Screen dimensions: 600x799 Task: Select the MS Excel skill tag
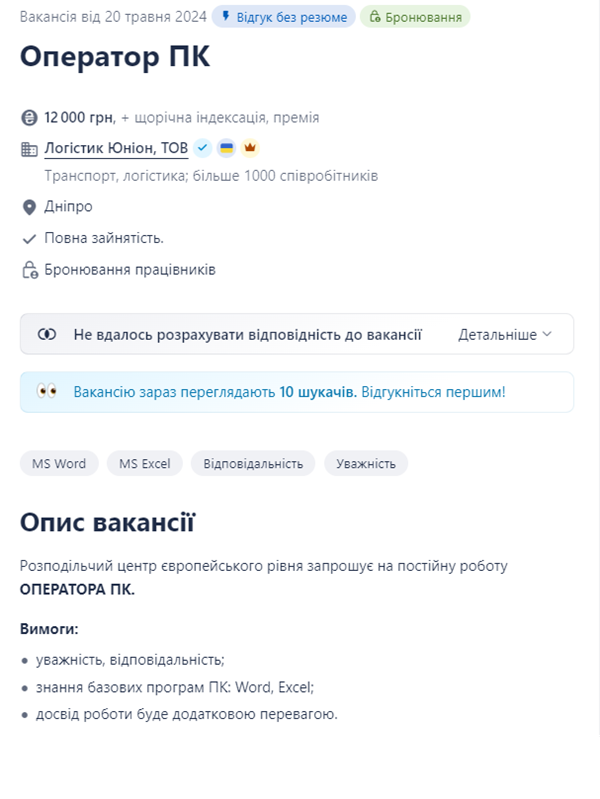point(145,463)
